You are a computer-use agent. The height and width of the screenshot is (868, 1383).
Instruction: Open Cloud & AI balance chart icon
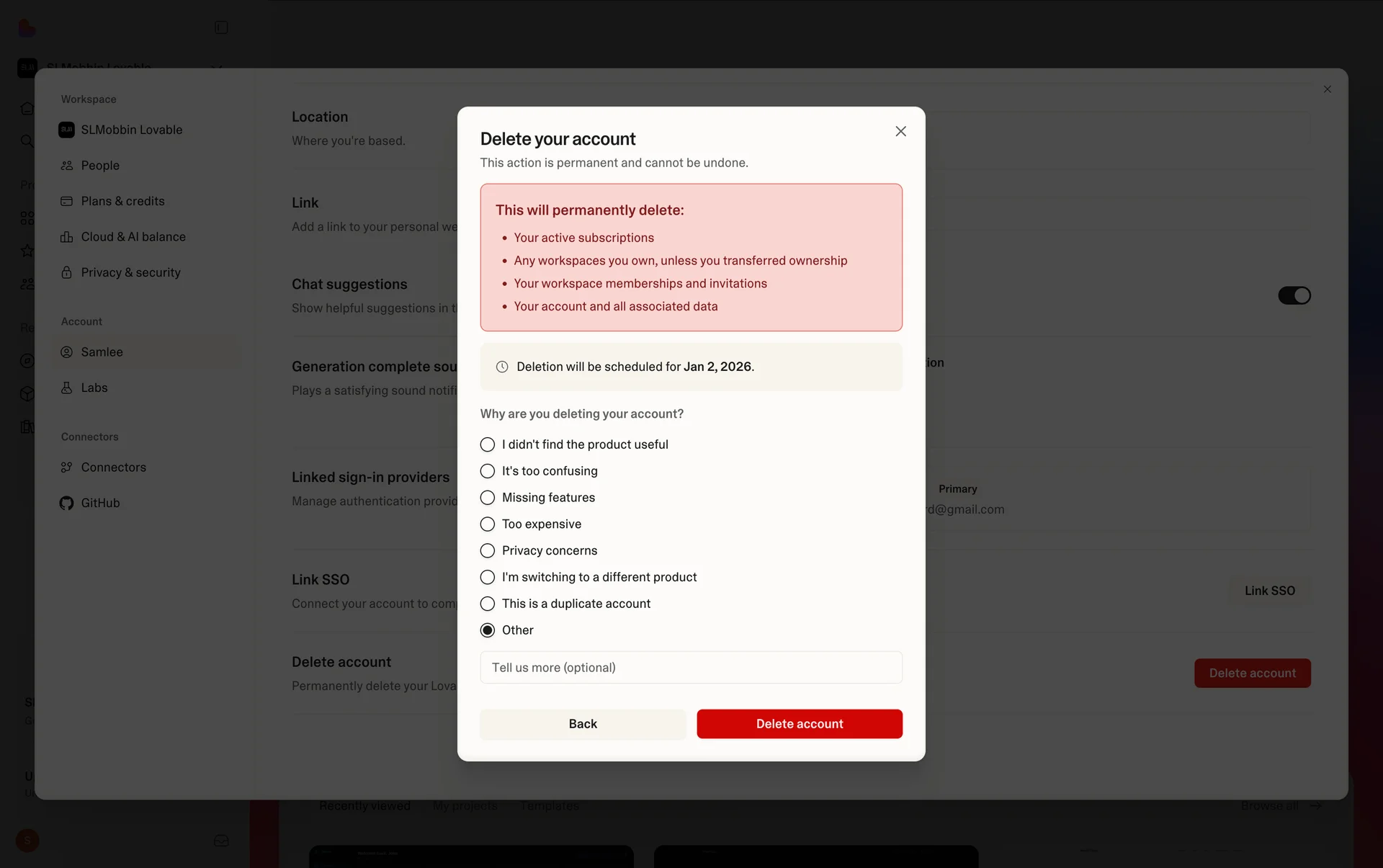click(67, 237)
